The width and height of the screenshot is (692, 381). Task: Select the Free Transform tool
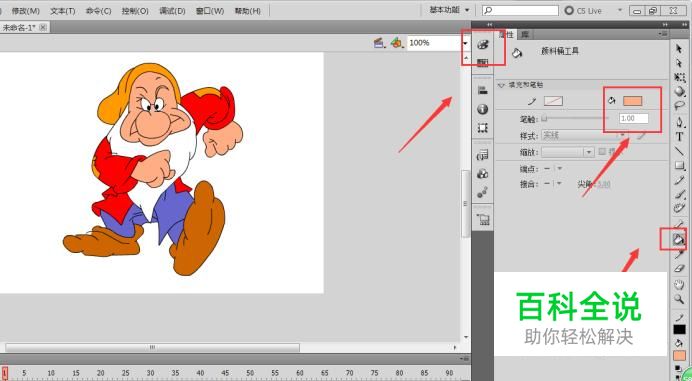pyautogui.click(x=680, y=77)
